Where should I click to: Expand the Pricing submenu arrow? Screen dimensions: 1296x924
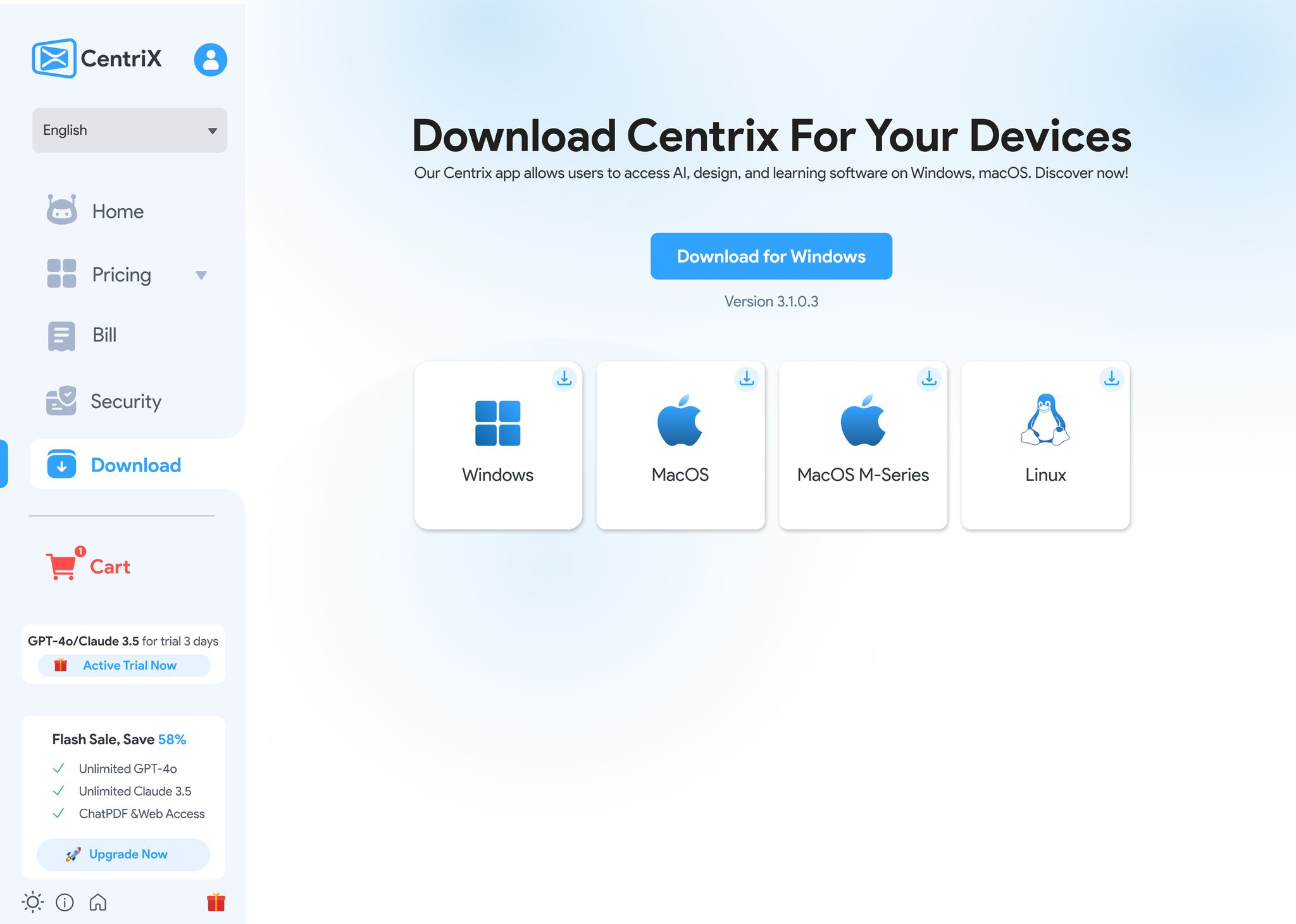[201, 275]
